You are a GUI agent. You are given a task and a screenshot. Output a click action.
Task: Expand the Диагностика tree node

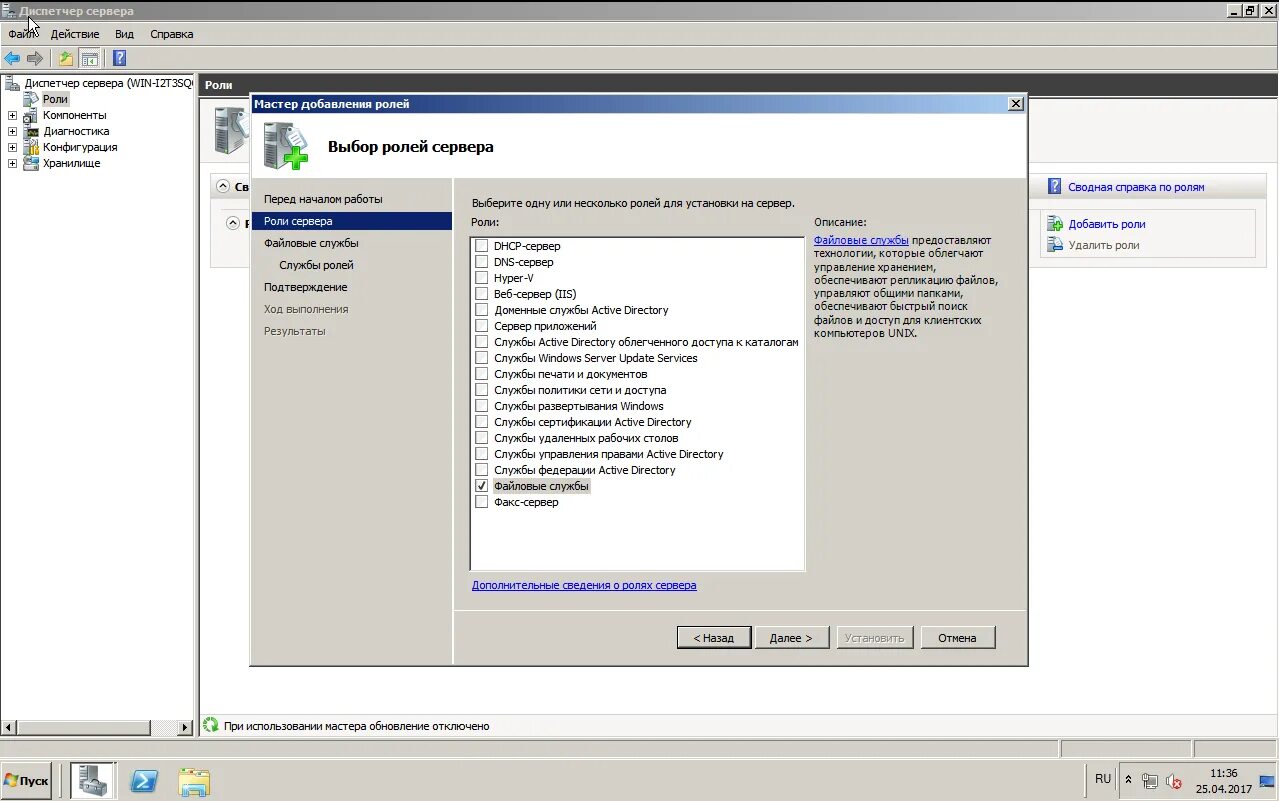12,131
